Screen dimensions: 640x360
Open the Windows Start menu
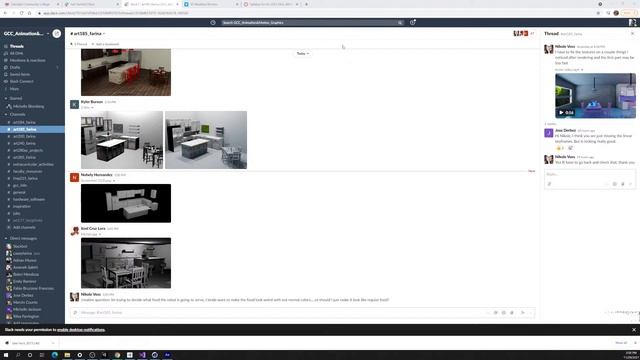point(6,355)
